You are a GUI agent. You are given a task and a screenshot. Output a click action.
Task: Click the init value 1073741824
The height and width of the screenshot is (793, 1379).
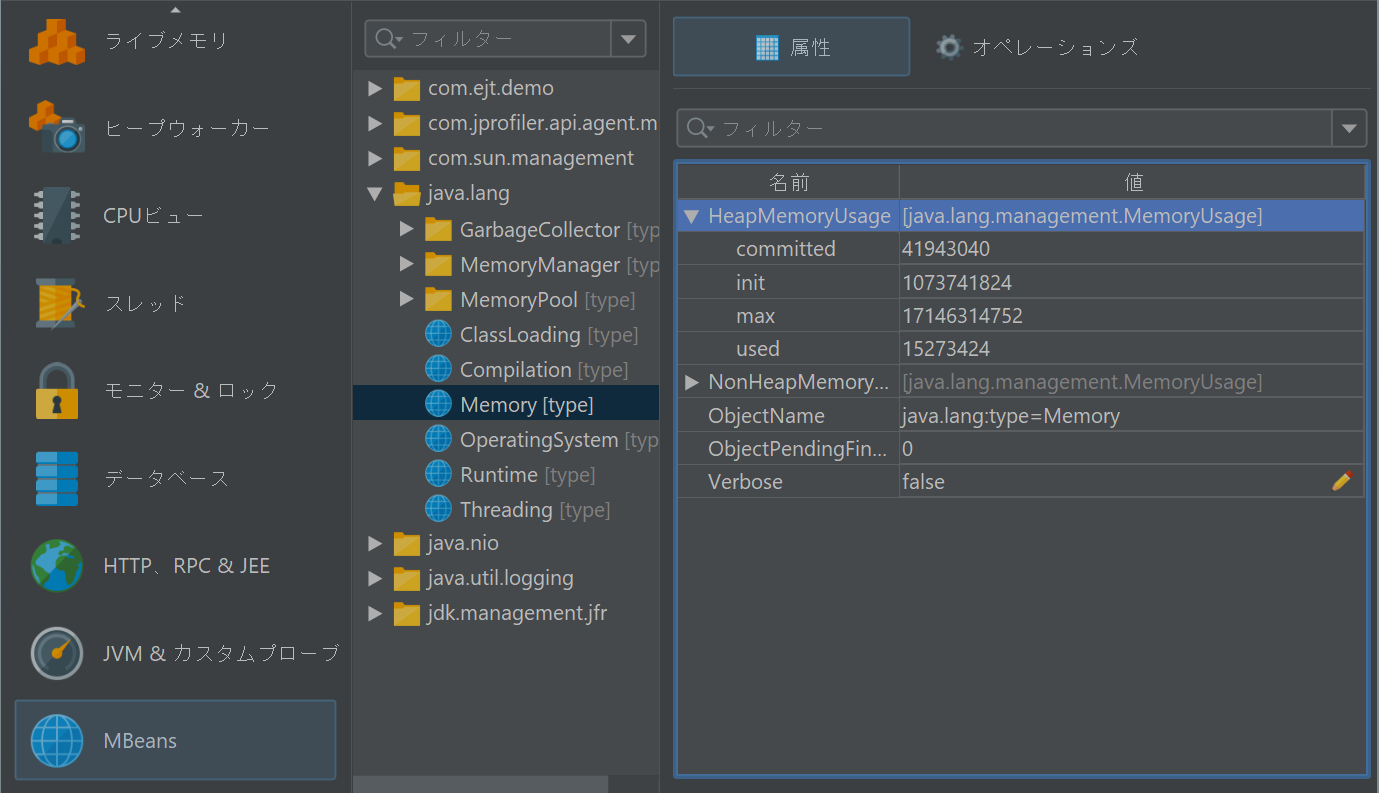[957, 283]
